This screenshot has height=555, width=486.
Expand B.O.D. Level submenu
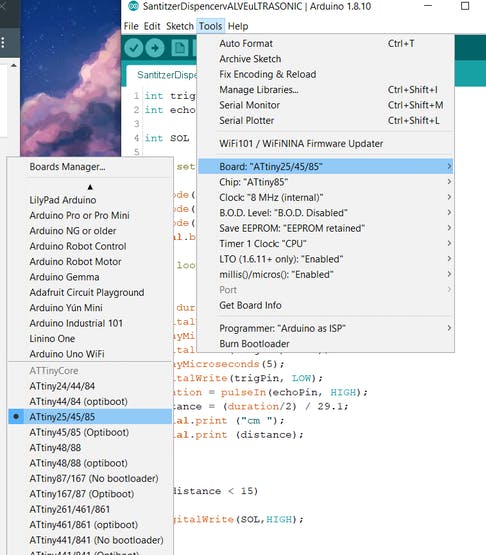point(325,213)
